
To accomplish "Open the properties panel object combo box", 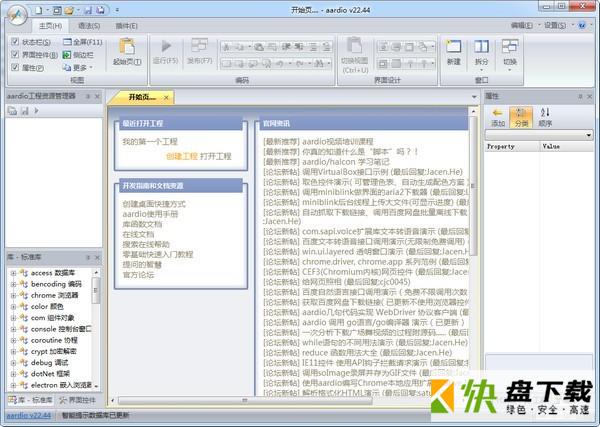I will click(x=539, y=135).
